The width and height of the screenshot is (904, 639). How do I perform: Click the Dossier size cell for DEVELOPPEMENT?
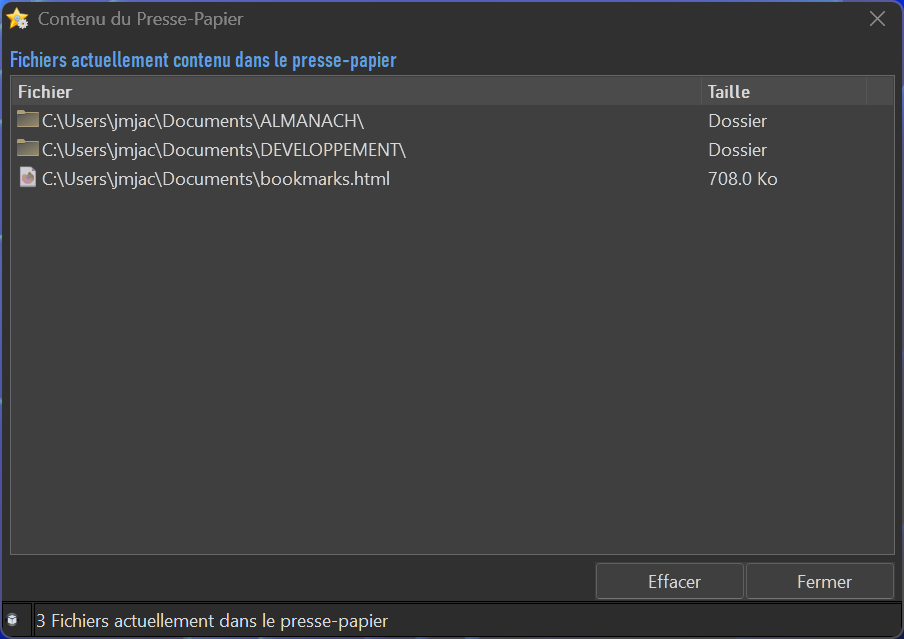[737, 150]
